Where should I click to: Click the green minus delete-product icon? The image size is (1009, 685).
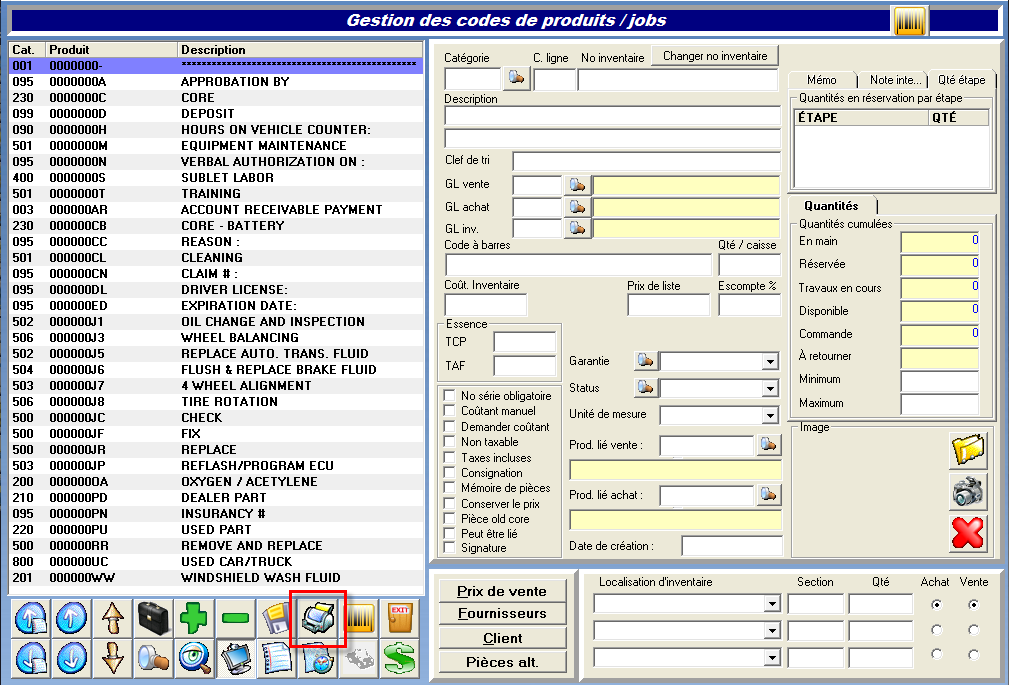pos(235,619)
